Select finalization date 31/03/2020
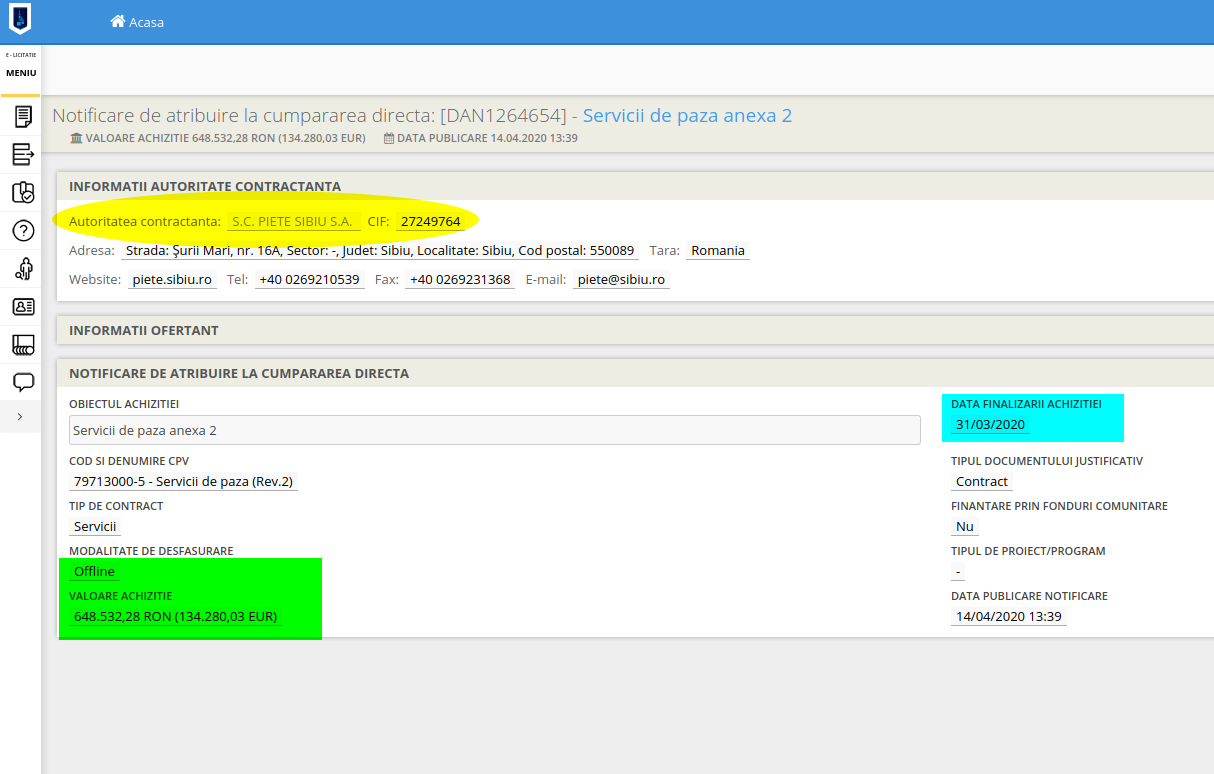Image resolution: width=1214 pixels, height=774 pixels. (x=990, y=425)
